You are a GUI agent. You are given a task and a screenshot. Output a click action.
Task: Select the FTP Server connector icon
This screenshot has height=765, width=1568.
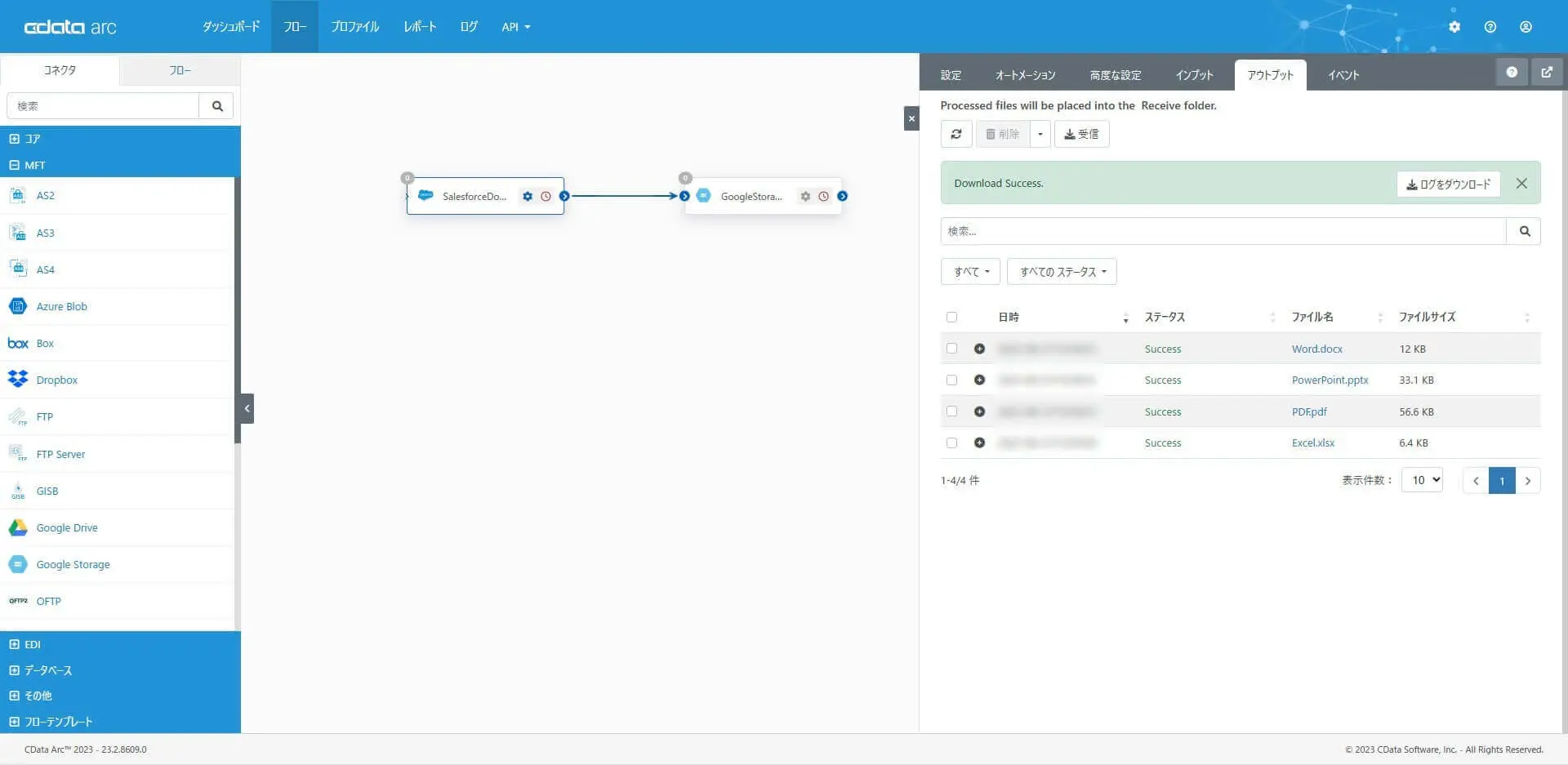coord(18,454)
